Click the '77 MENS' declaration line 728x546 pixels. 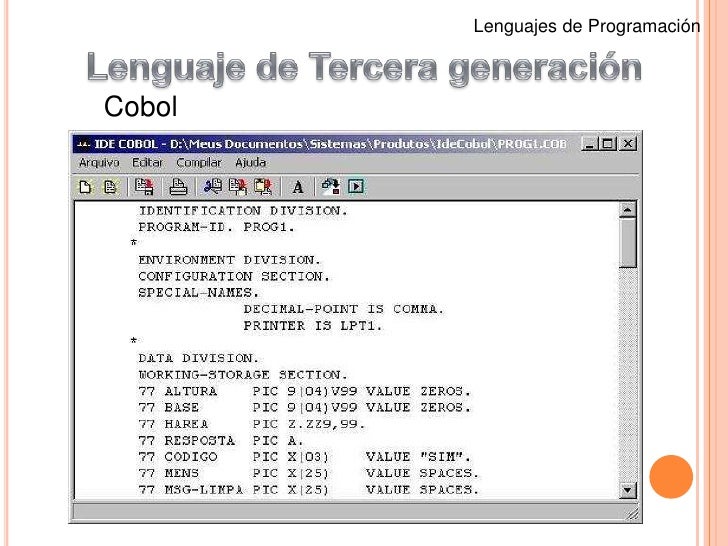coord(308,474)
